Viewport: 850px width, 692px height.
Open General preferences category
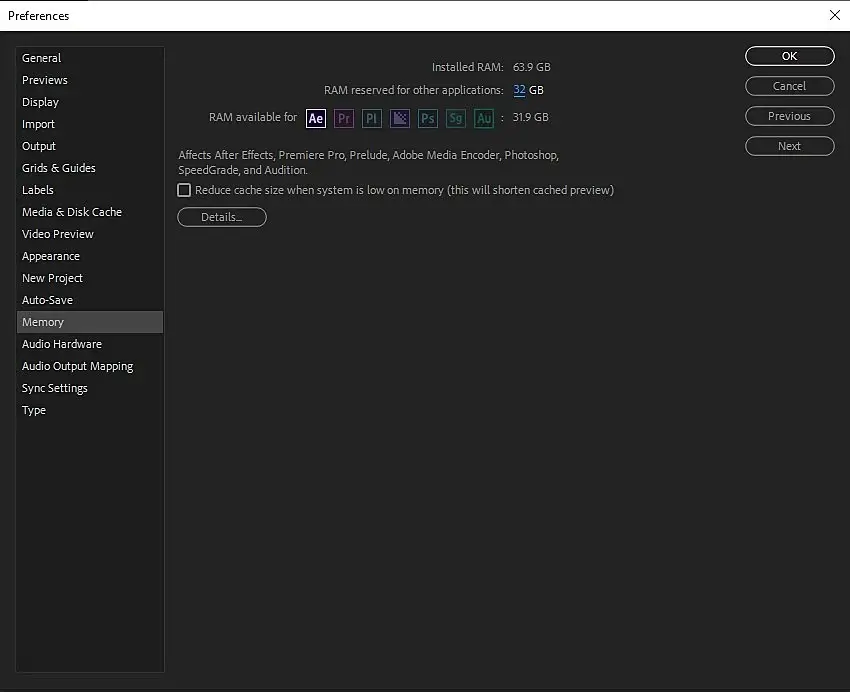[90, 58]
